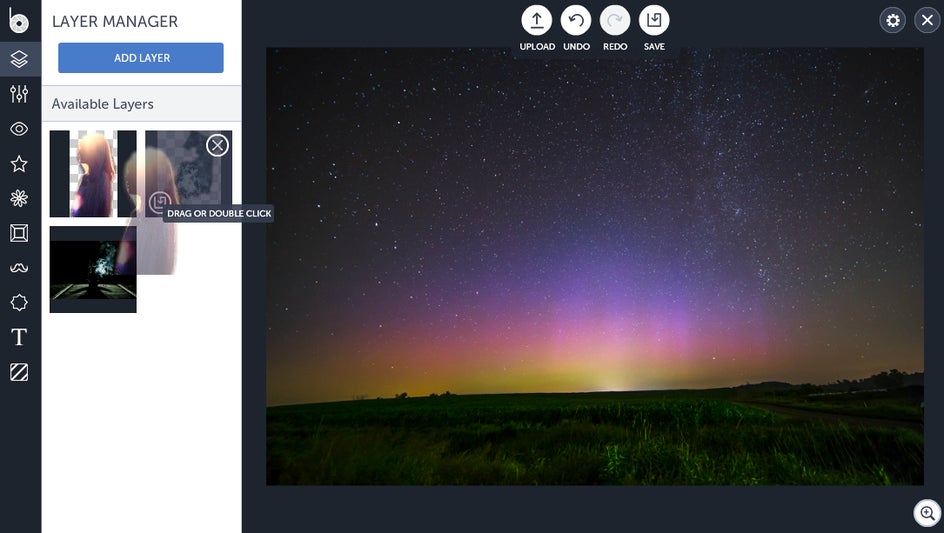Select the girl silhouette layer thumbnail
The width and height of the screenshot is (944, 533).
(x=93, y=173)
